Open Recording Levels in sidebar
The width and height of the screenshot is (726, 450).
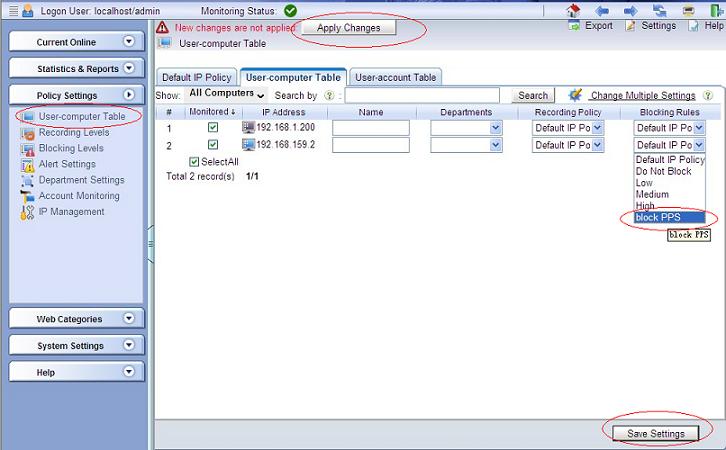pos(74,132)
